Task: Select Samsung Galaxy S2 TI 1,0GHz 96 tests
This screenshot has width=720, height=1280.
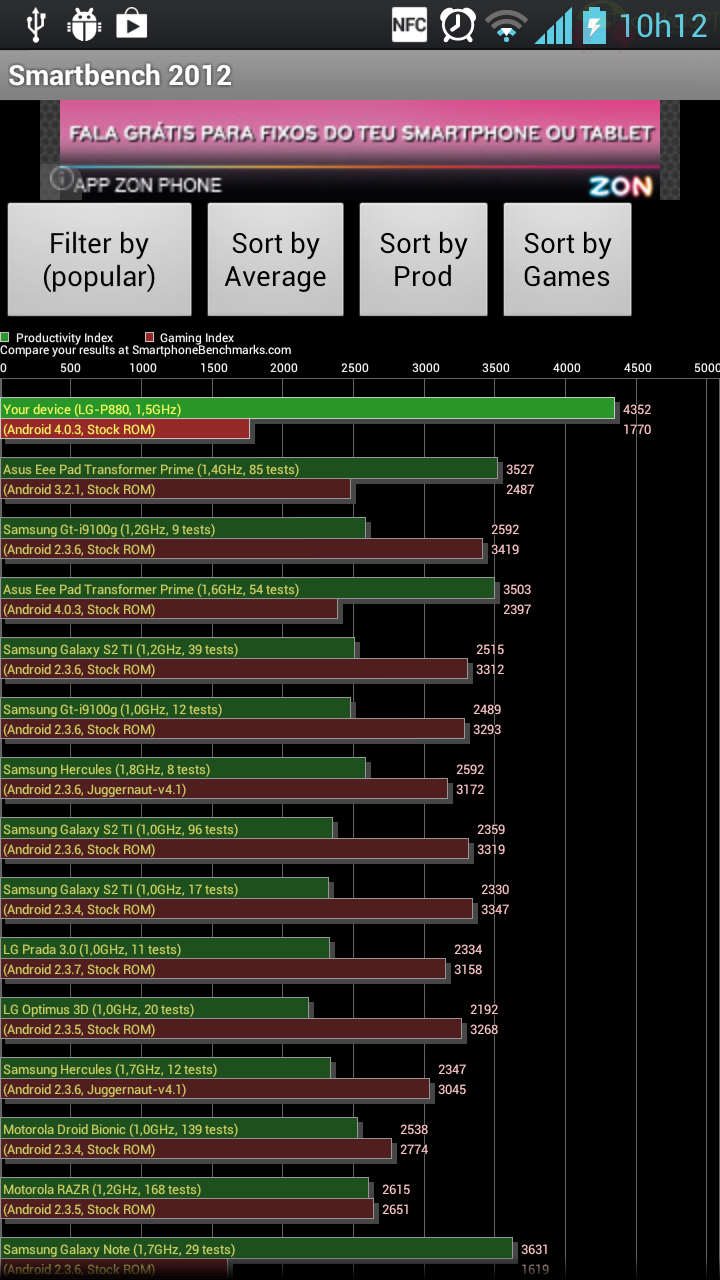Action: point(167,829)
